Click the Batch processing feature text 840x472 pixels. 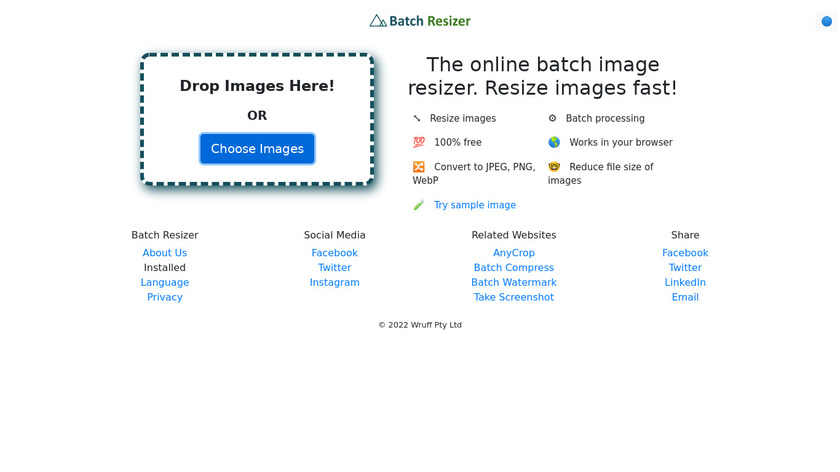605,118
